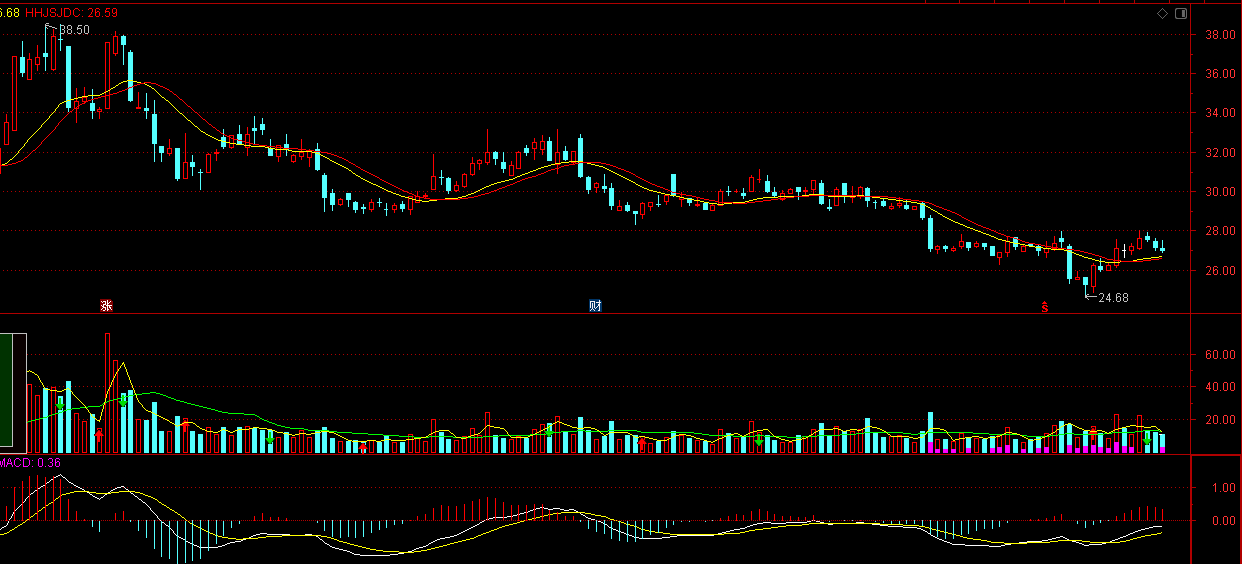The width and height of the screenshot is (1242, 564).
Task: Select the MACD indicator label
Action: coord(18,463)
